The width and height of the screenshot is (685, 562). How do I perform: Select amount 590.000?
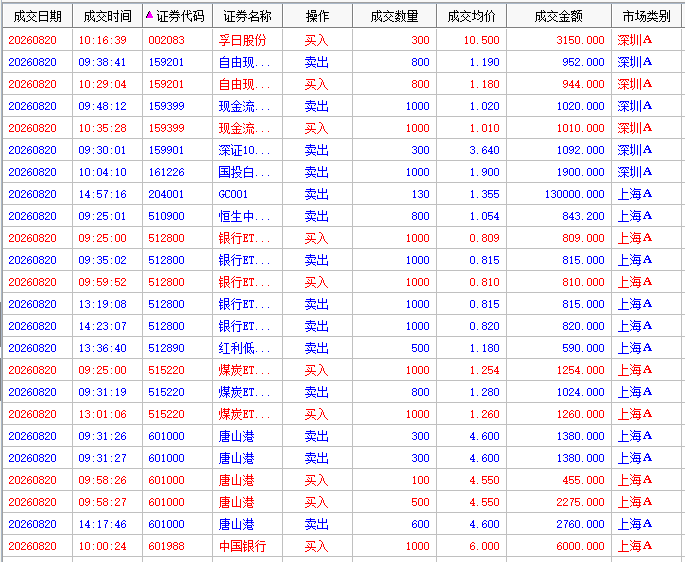[x=583, y=348]
